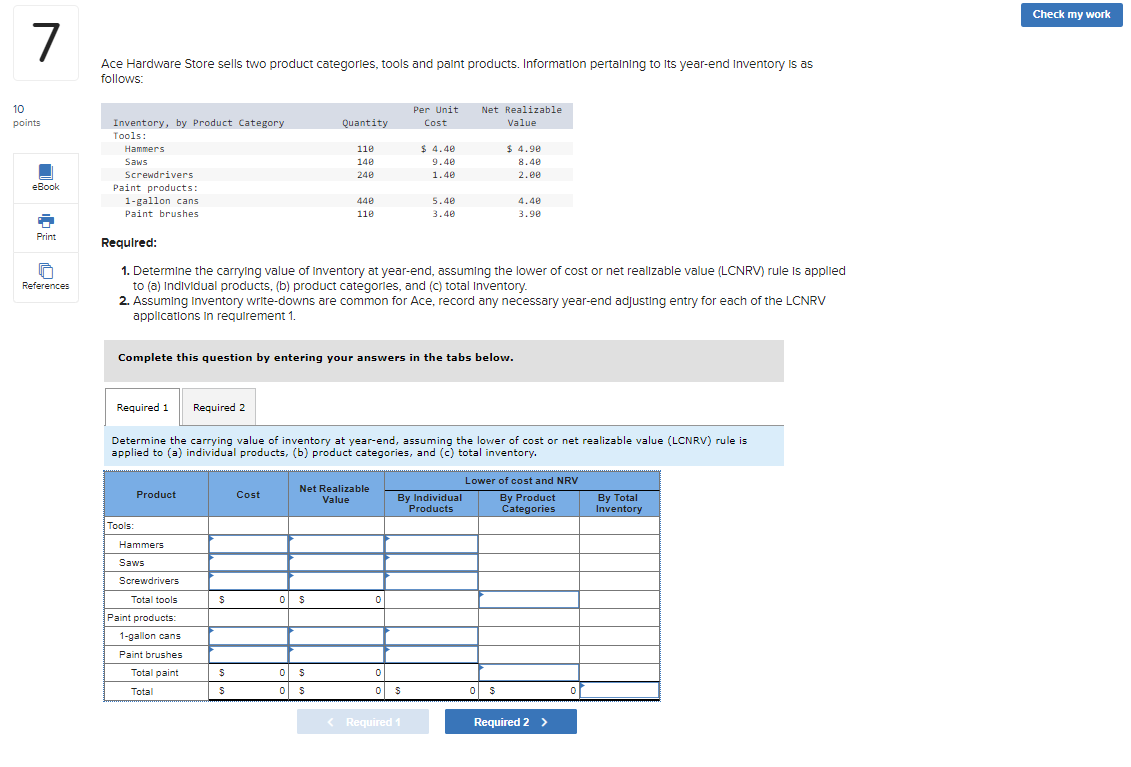Select Total paint By Product Categories cell
1131x767 pixels.
[529, 672]
